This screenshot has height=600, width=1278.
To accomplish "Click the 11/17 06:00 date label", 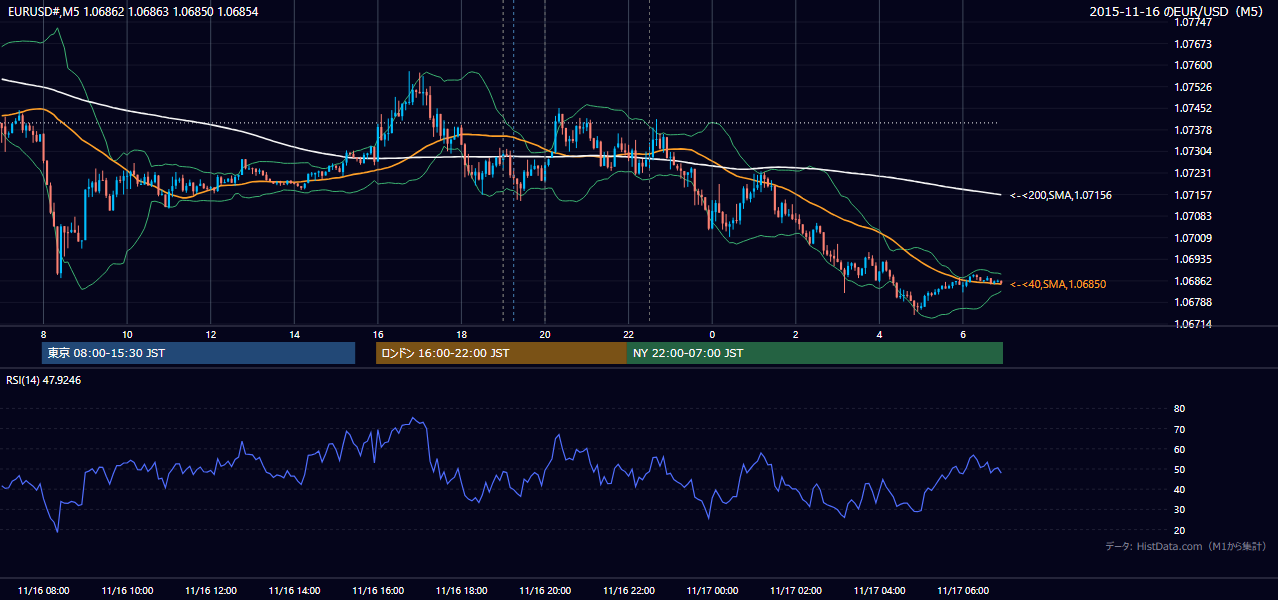I will (962, 591).
